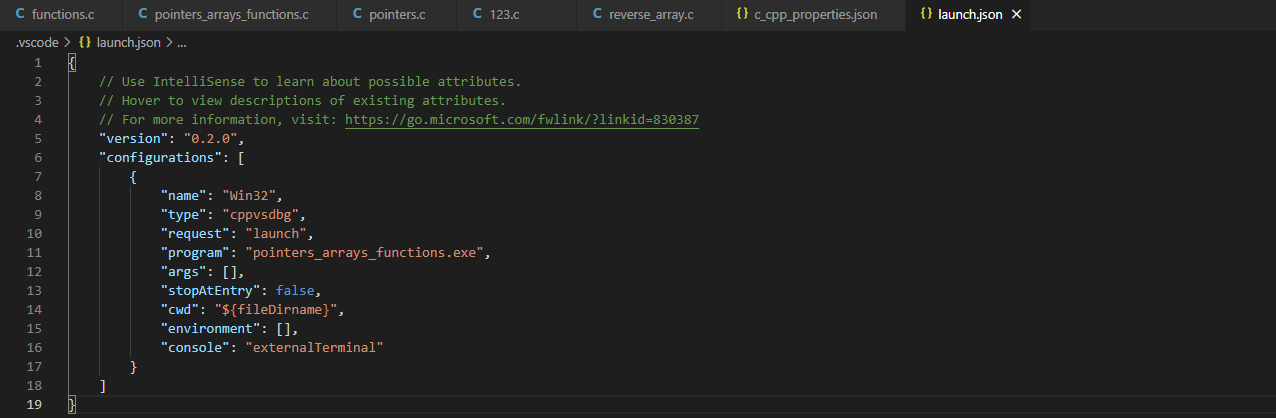The image size is (1276, 418).
Task: Click the "pointers_arrays_functions.exe" program value
Action: point(363,253)
